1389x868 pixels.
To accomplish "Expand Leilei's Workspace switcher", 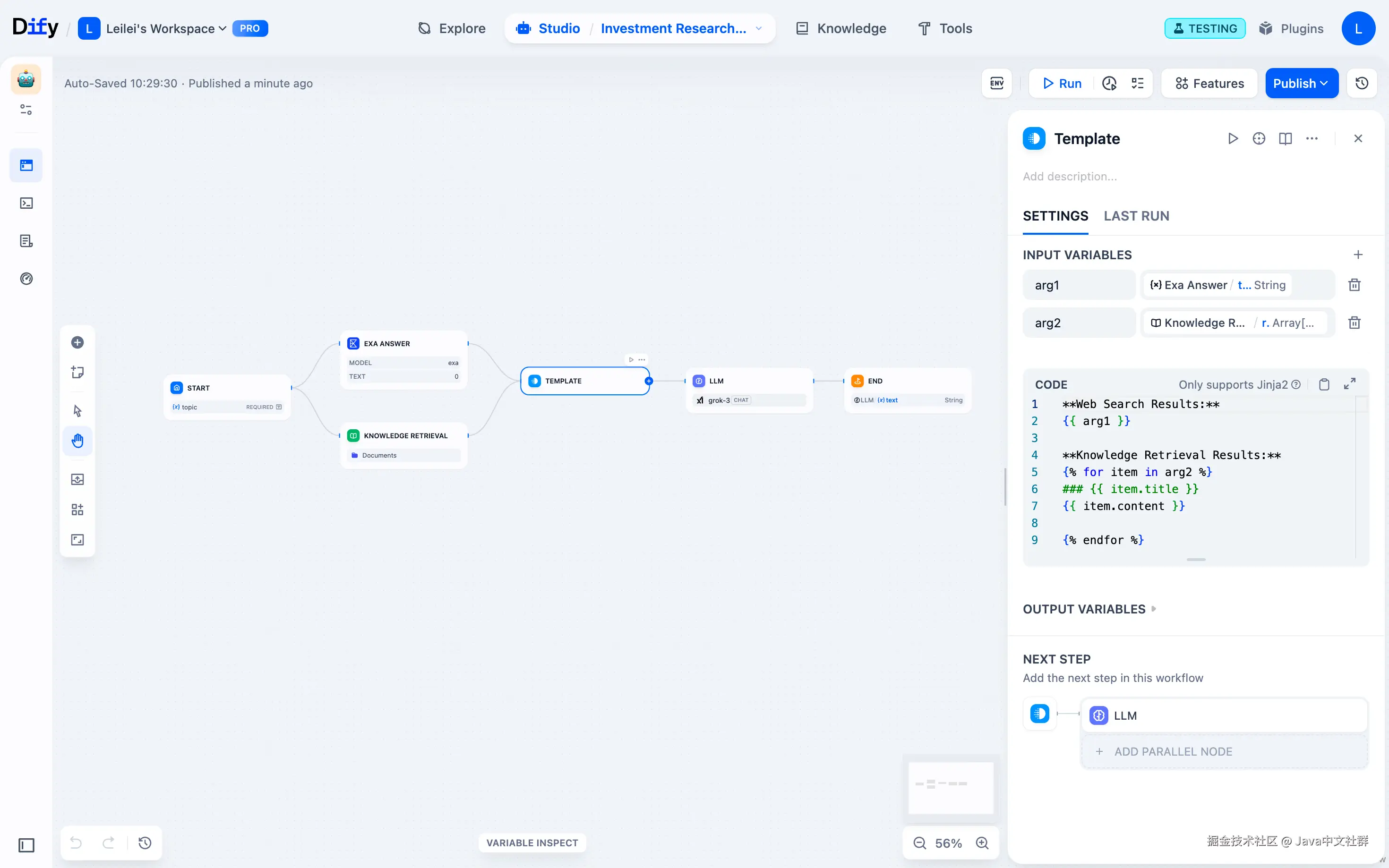I will tap(166, 29).
